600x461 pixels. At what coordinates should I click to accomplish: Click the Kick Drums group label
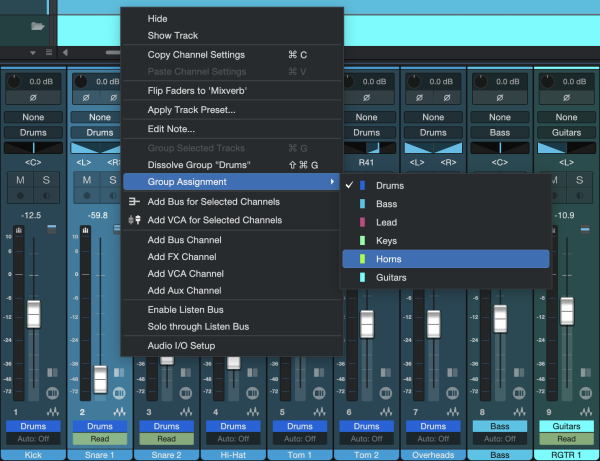pos(33,426)
